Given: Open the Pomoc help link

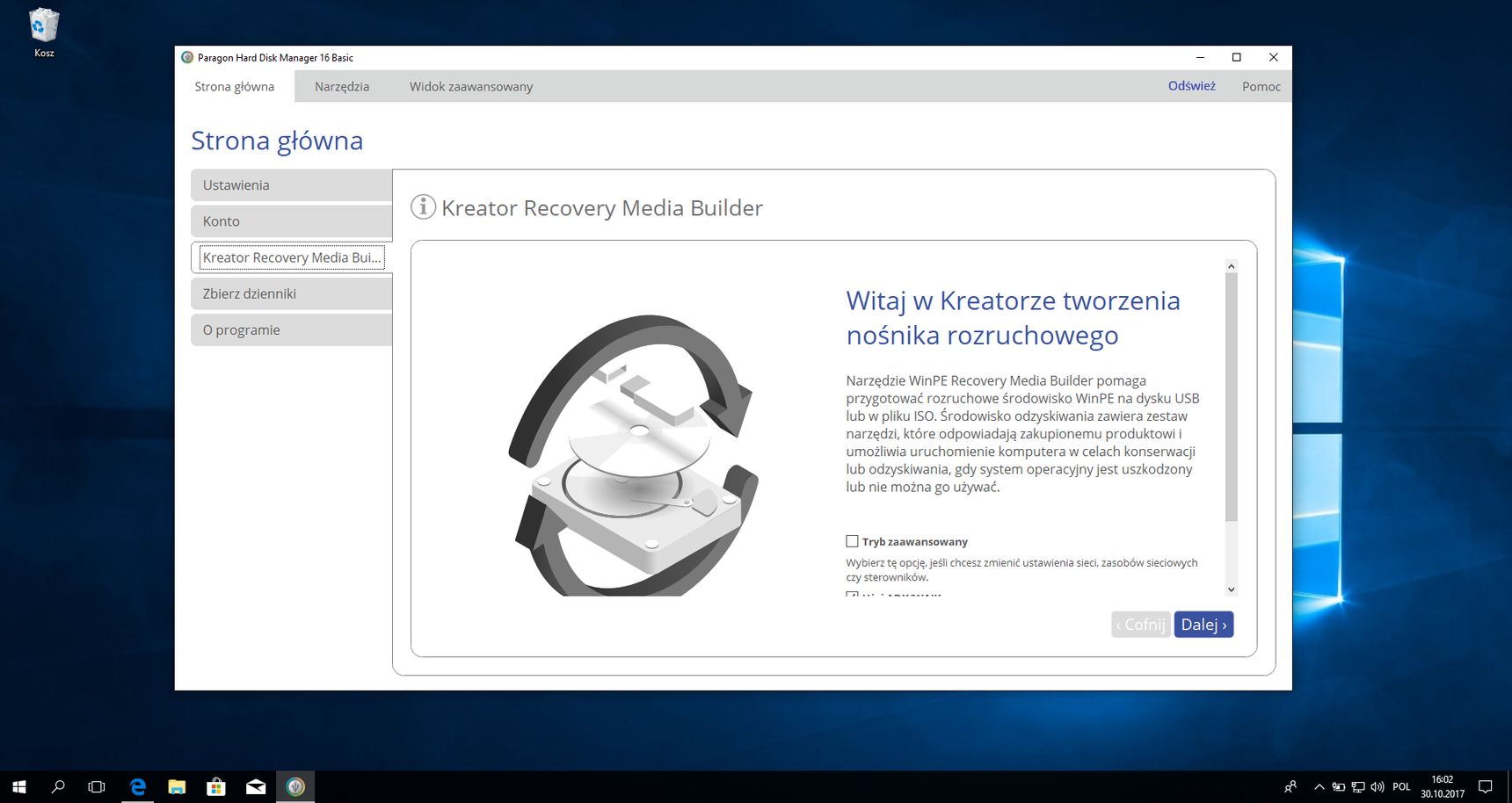Looking at the screenshot, I should coord(1261,86).
